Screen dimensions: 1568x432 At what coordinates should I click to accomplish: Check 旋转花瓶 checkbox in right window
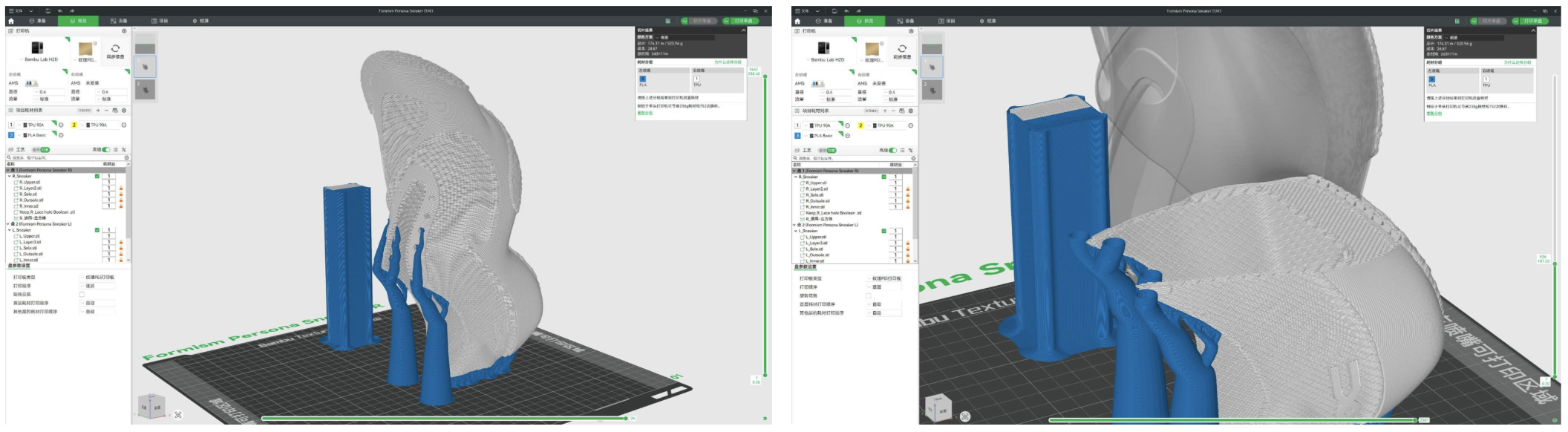[x=868, y=295]
